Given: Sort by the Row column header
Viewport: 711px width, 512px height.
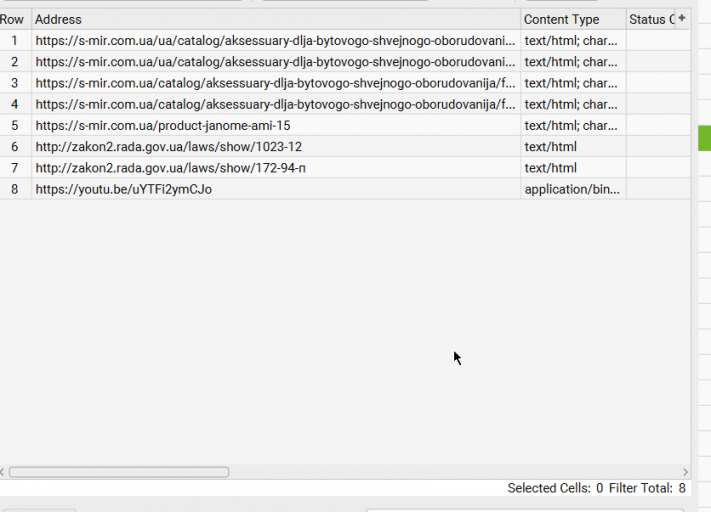Looking at the screenshot, I should pos(15,20).
